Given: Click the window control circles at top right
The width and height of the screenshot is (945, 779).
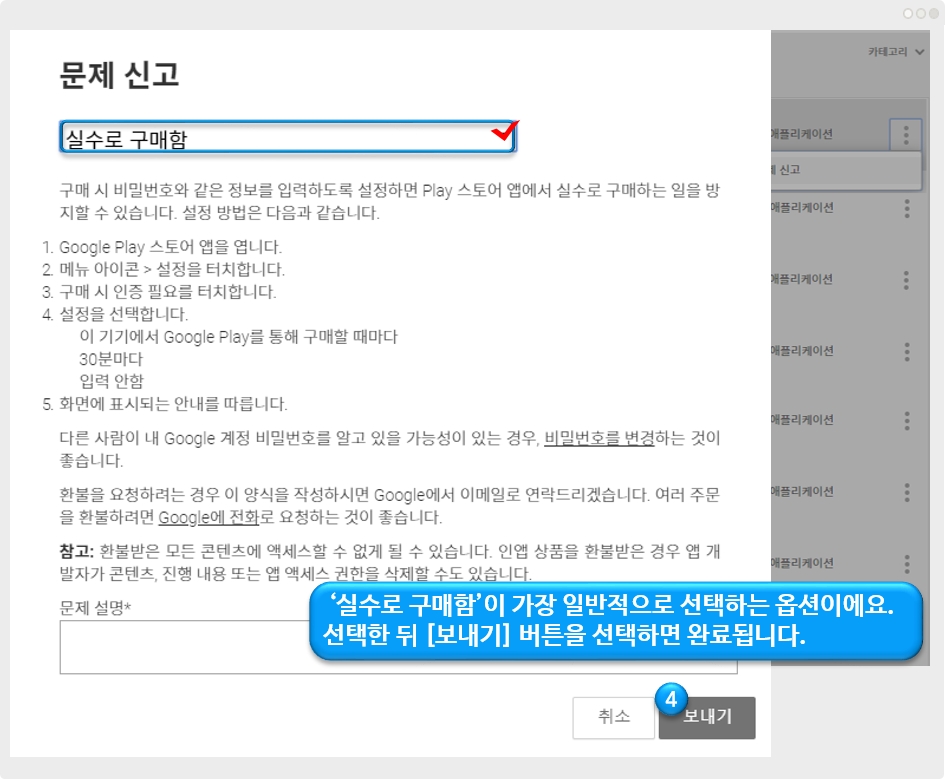Looking at the screenshot, I should tap(920, 14).
